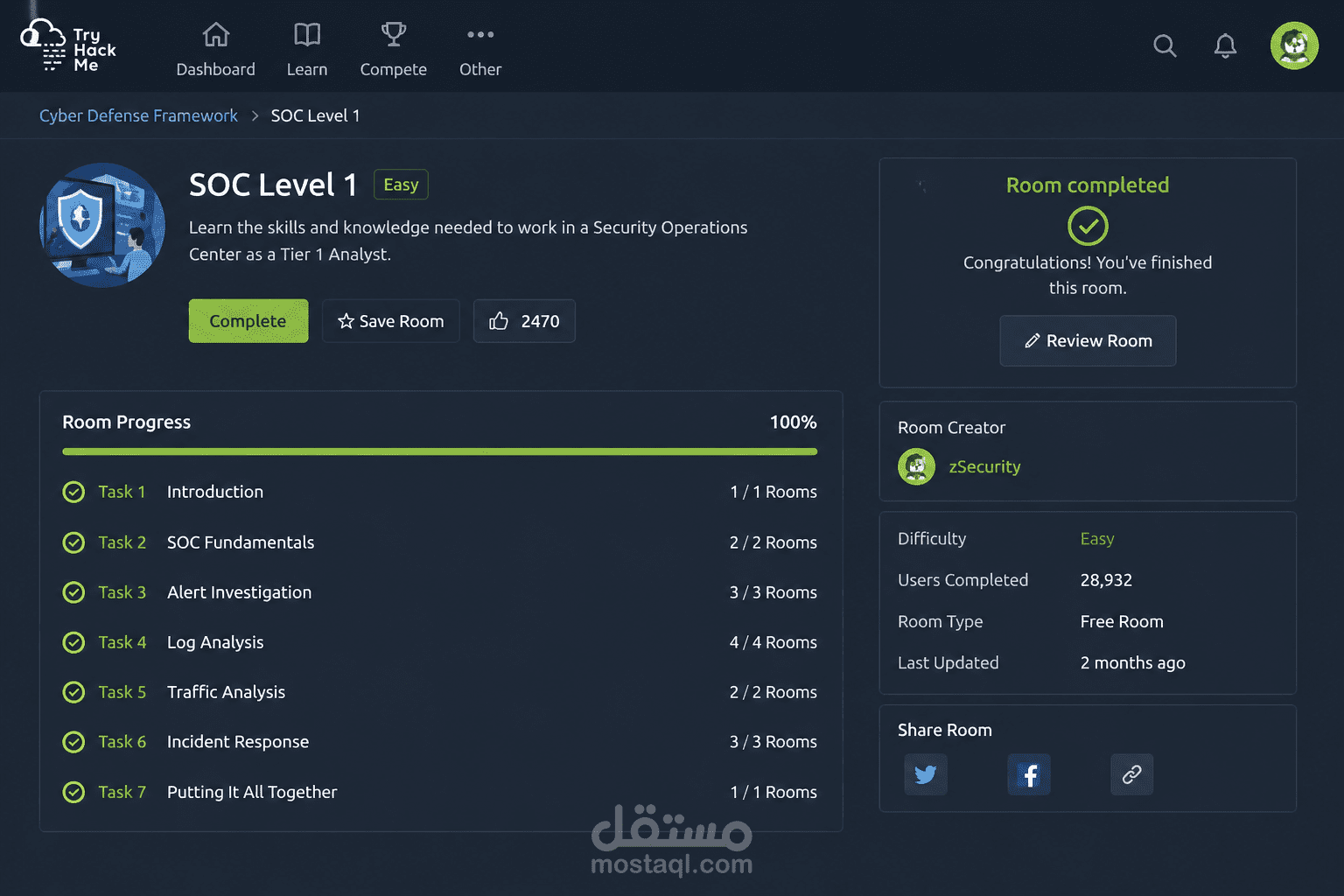Viewport: 1344px width, 896px height.
Task: Click the Compete trophy icon
Action: 394,35
